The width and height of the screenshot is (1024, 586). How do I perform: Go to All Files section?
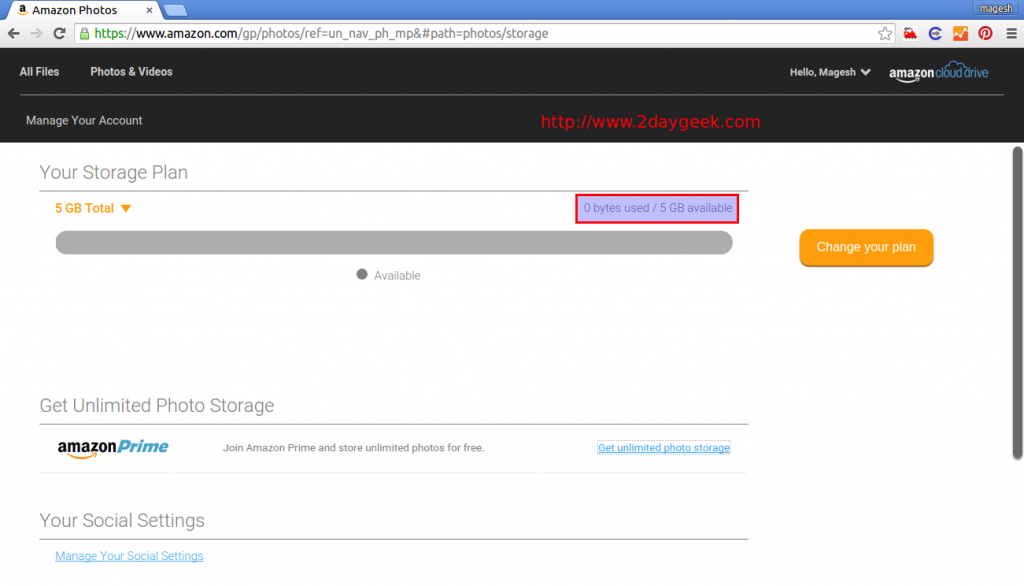pos(39,72)
